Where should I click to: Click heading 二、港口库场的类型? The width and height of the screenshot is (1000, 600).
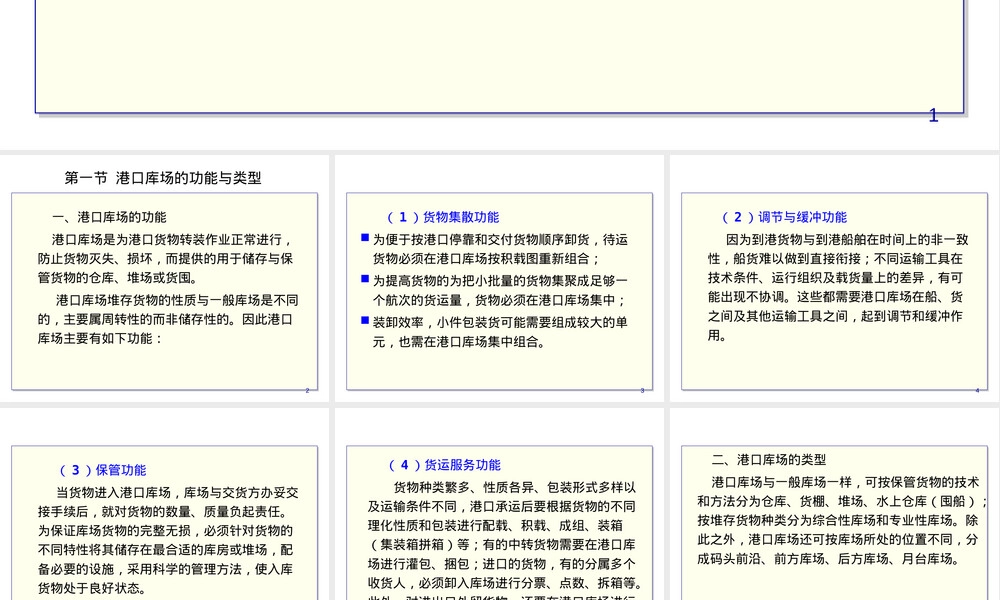click(768, 460)
